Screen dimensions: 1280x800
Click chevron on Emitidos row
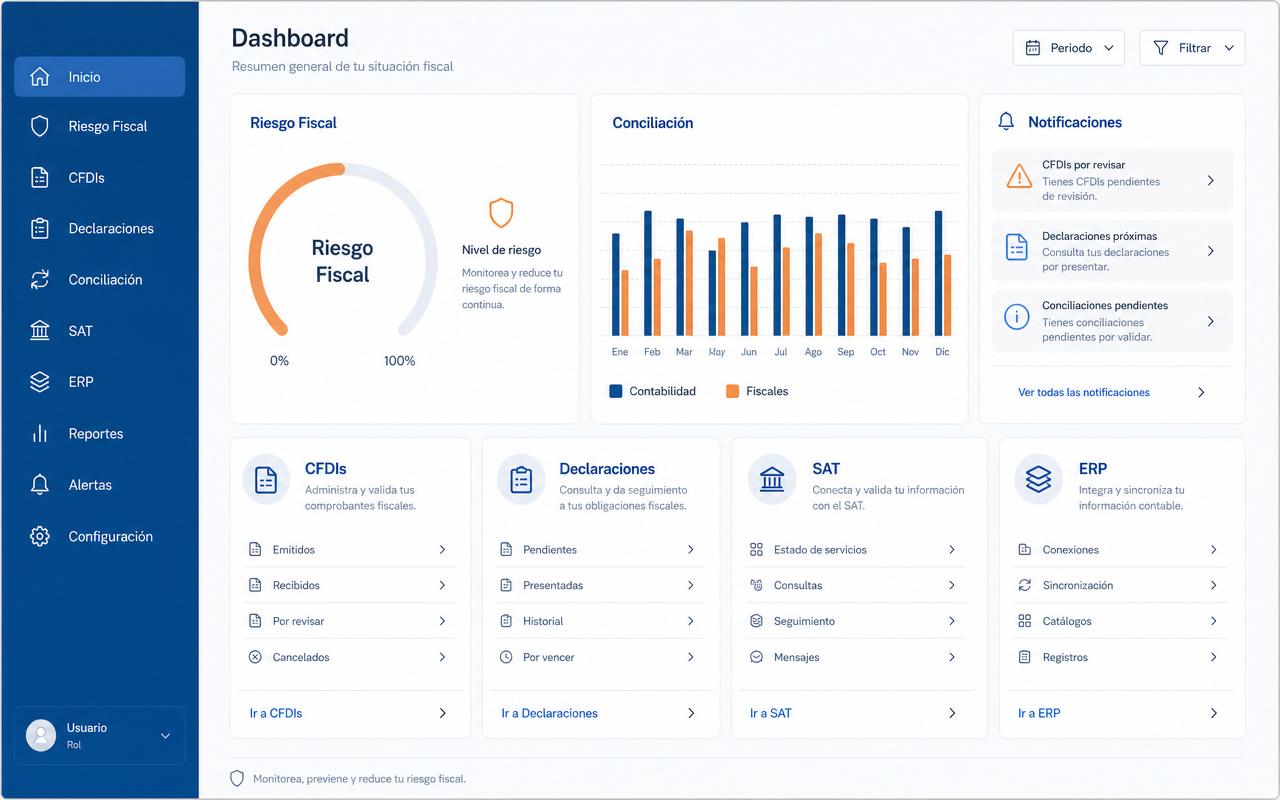click(442, 550)
